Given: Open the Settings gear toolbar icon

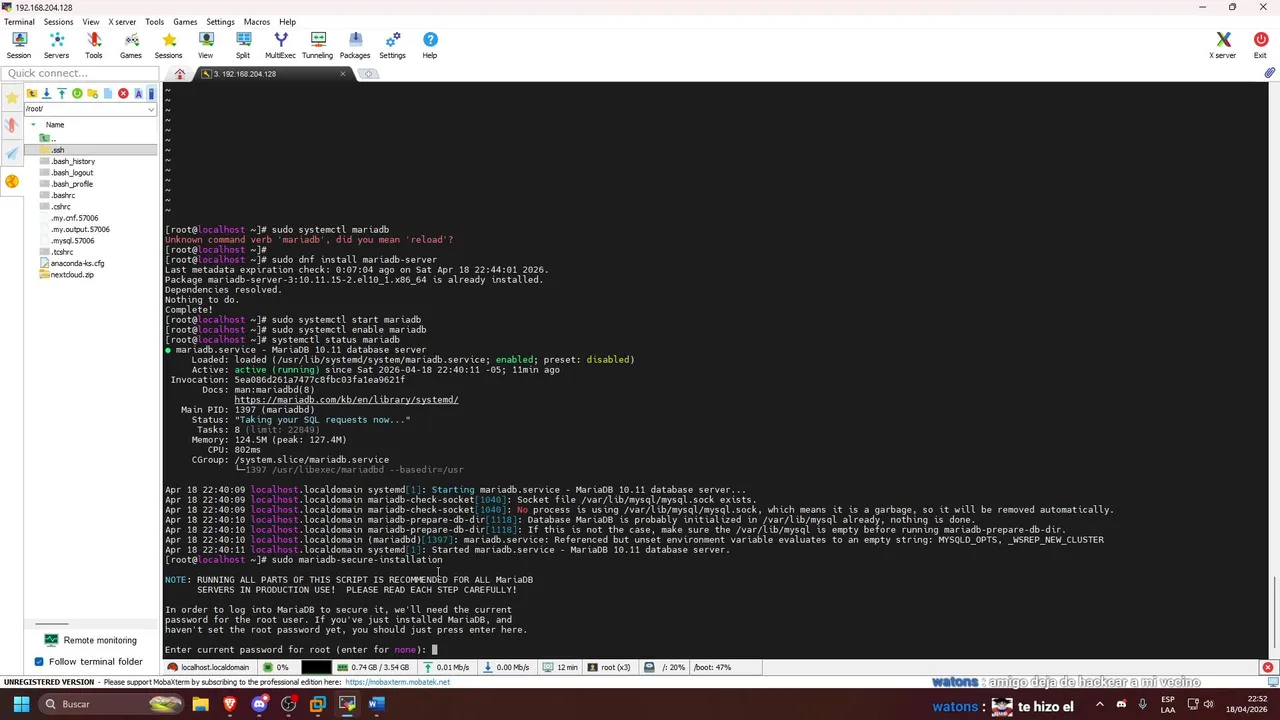Looking at the screenshot, I should pyautogui.click(x=392, y=45).
